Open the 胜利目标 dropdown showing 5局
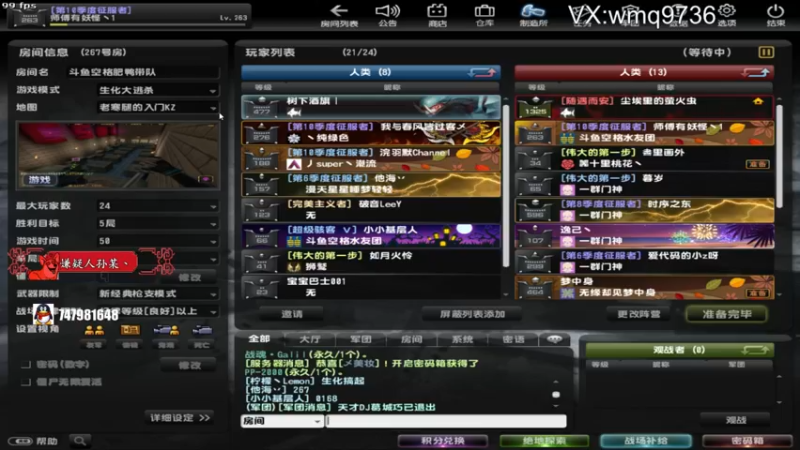Image resolution: width=800 pixels, height=450 pixels. coord(158,223)
